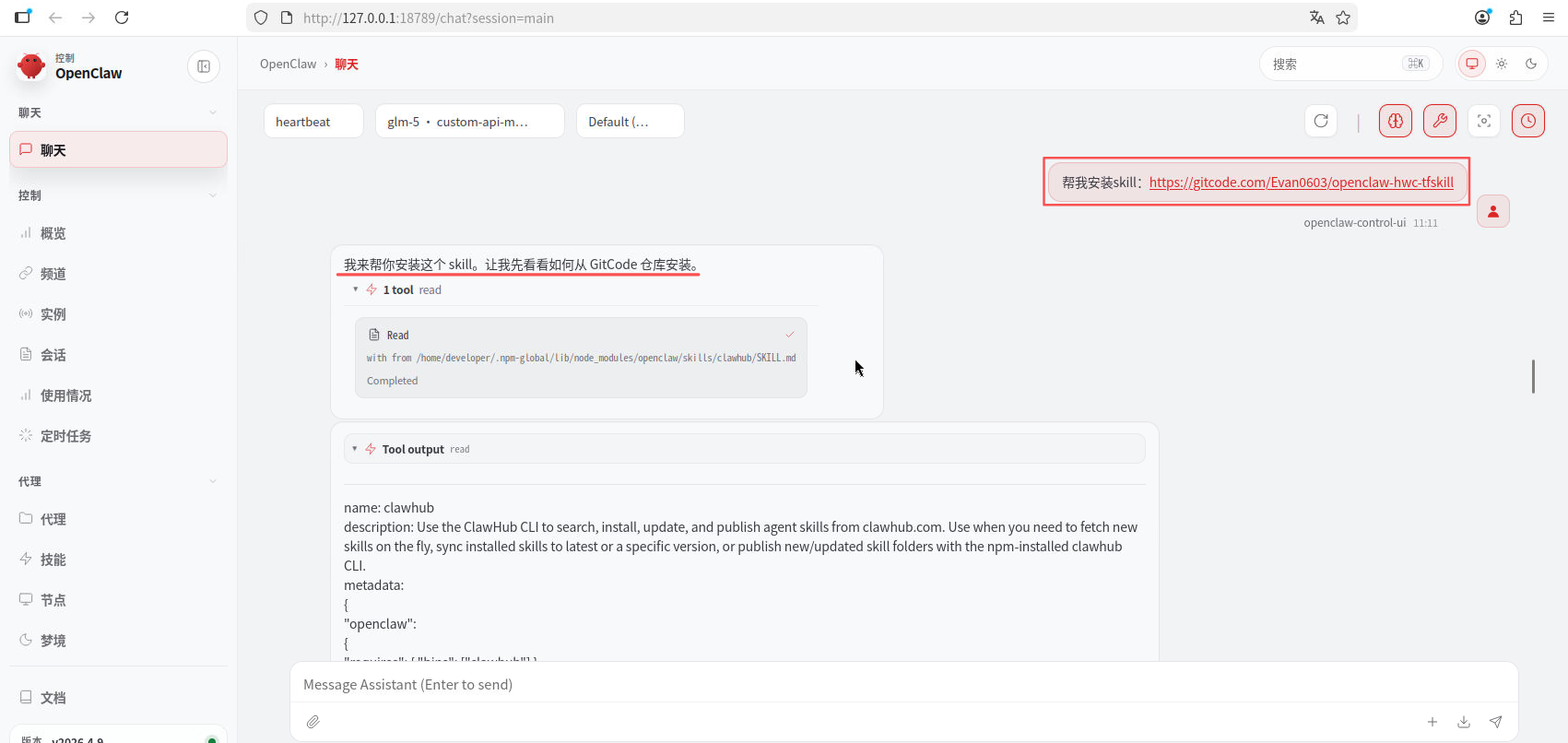The height and width of the screenshot is (743, 1568).
Task: Collapse the 代理 sidebar section
Action: pos(118,481)
